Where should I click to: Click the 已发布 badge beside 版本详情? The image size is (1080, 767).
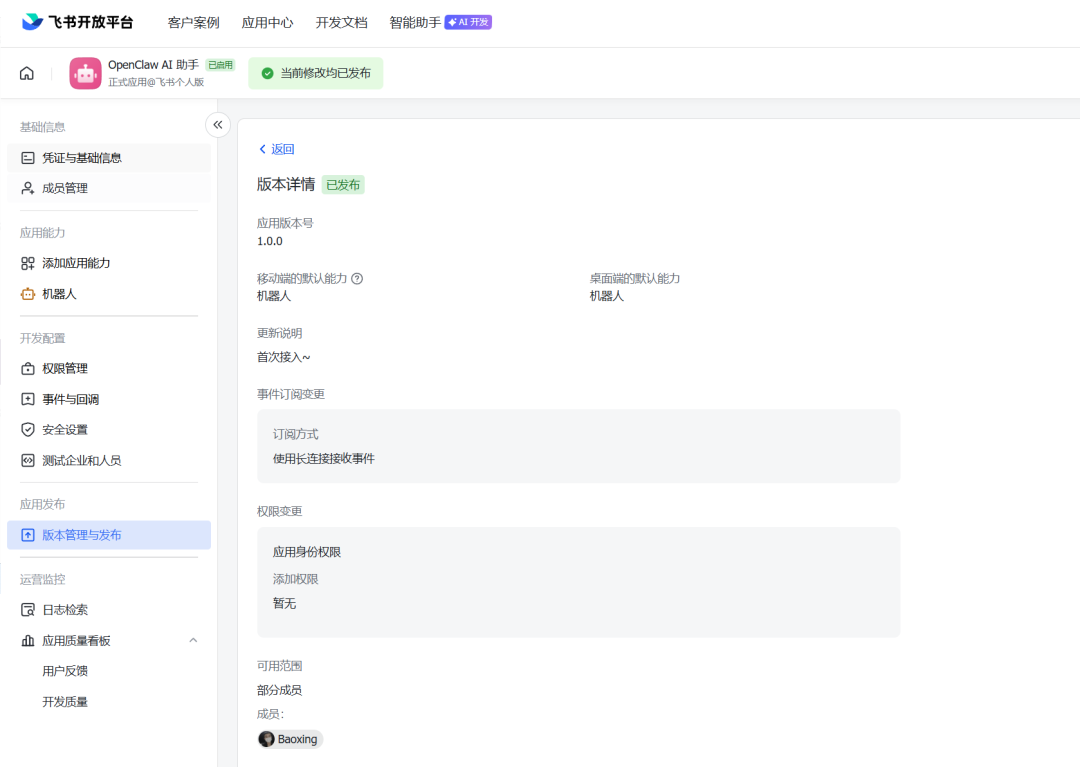tap(342, 185)
